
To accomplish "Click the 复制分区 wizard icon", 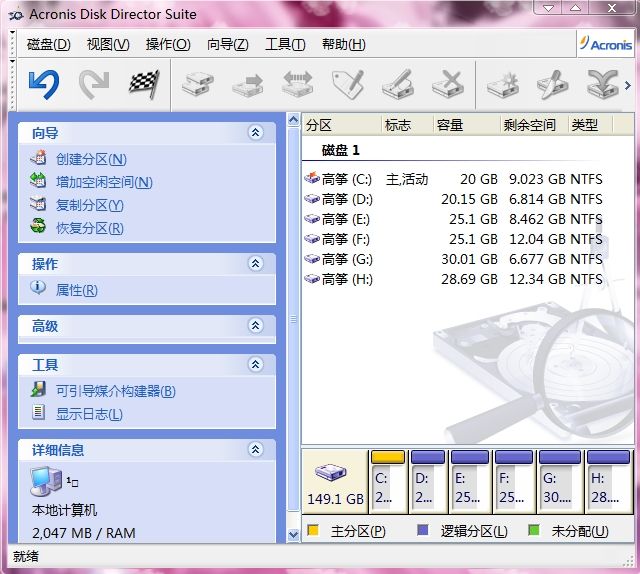I will tap(38, 203).
